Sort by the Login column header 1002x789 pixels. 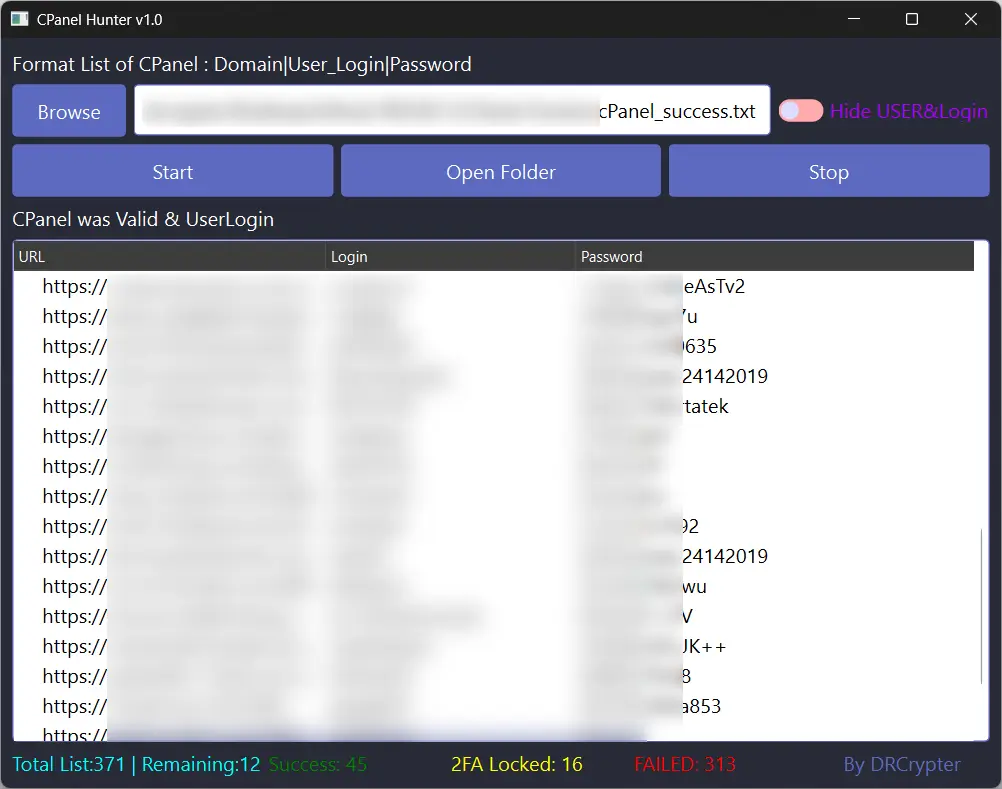[x=450, y=257]
